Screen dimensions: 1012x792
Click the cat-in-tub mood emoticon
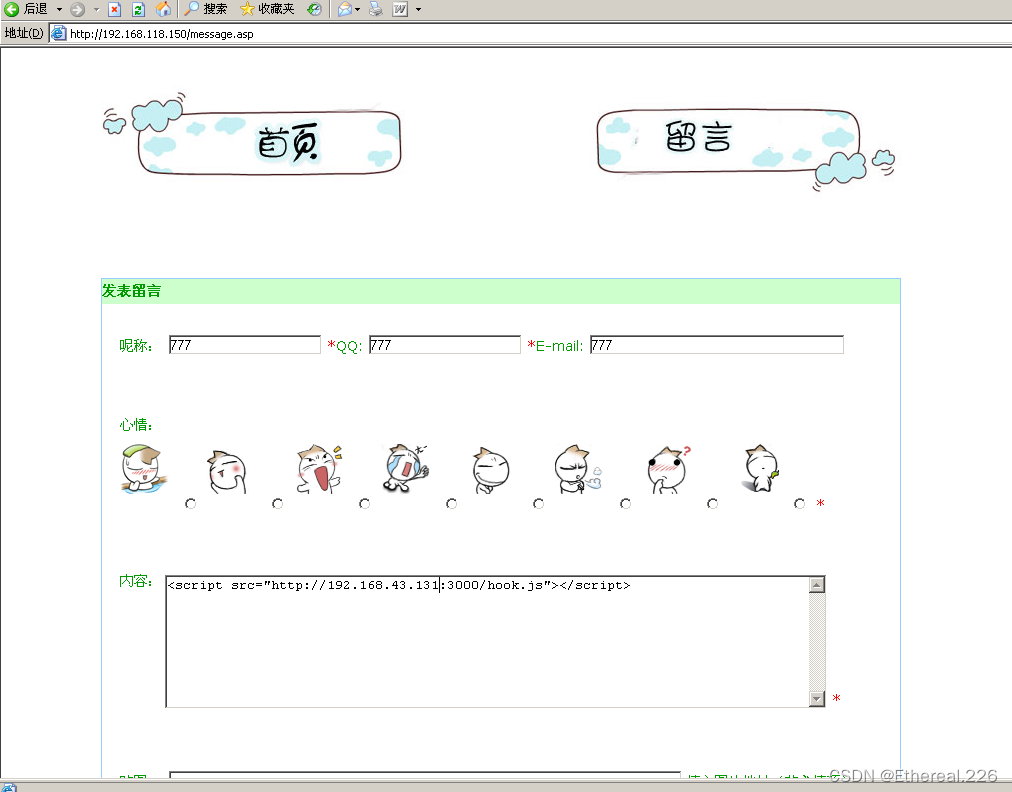(x=143, y=469)
